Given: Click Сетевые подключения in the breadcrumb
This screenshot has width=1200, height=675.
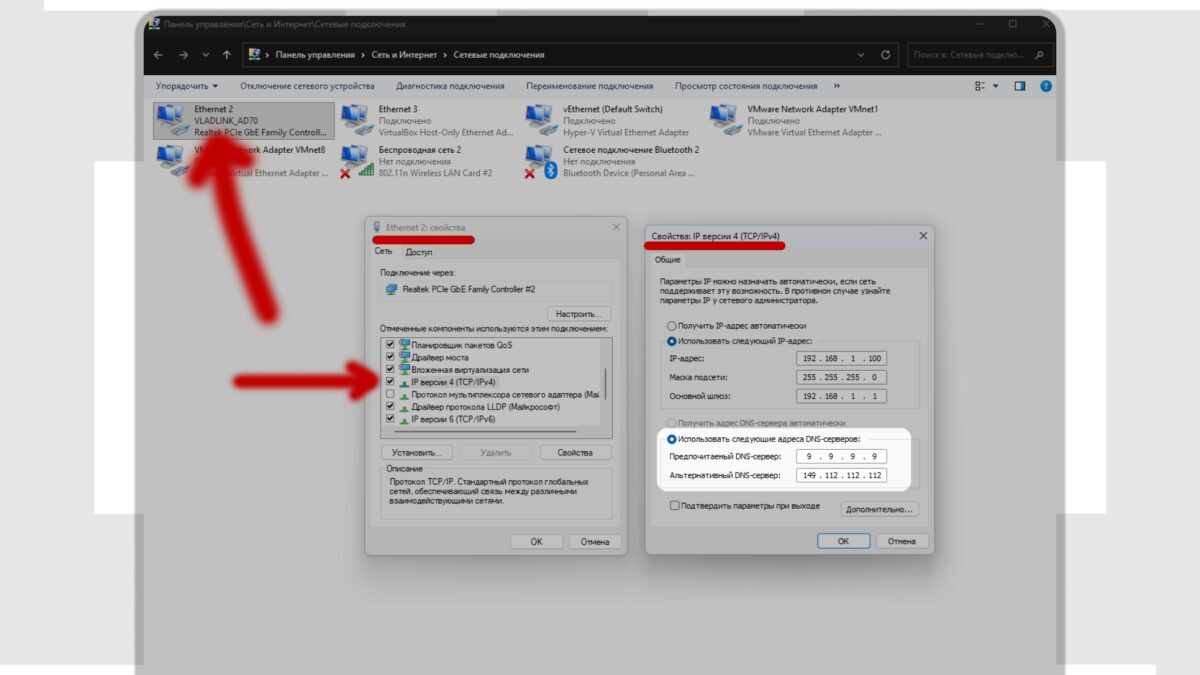Looking at the screenshot, I should coord(499,55).
